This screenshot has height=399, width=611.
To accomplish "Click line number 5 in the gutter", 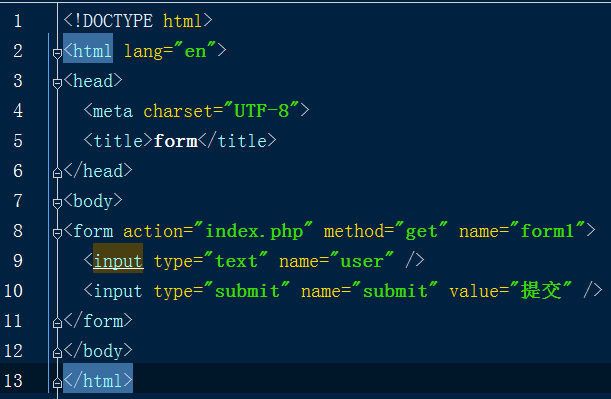I will 18,141.
